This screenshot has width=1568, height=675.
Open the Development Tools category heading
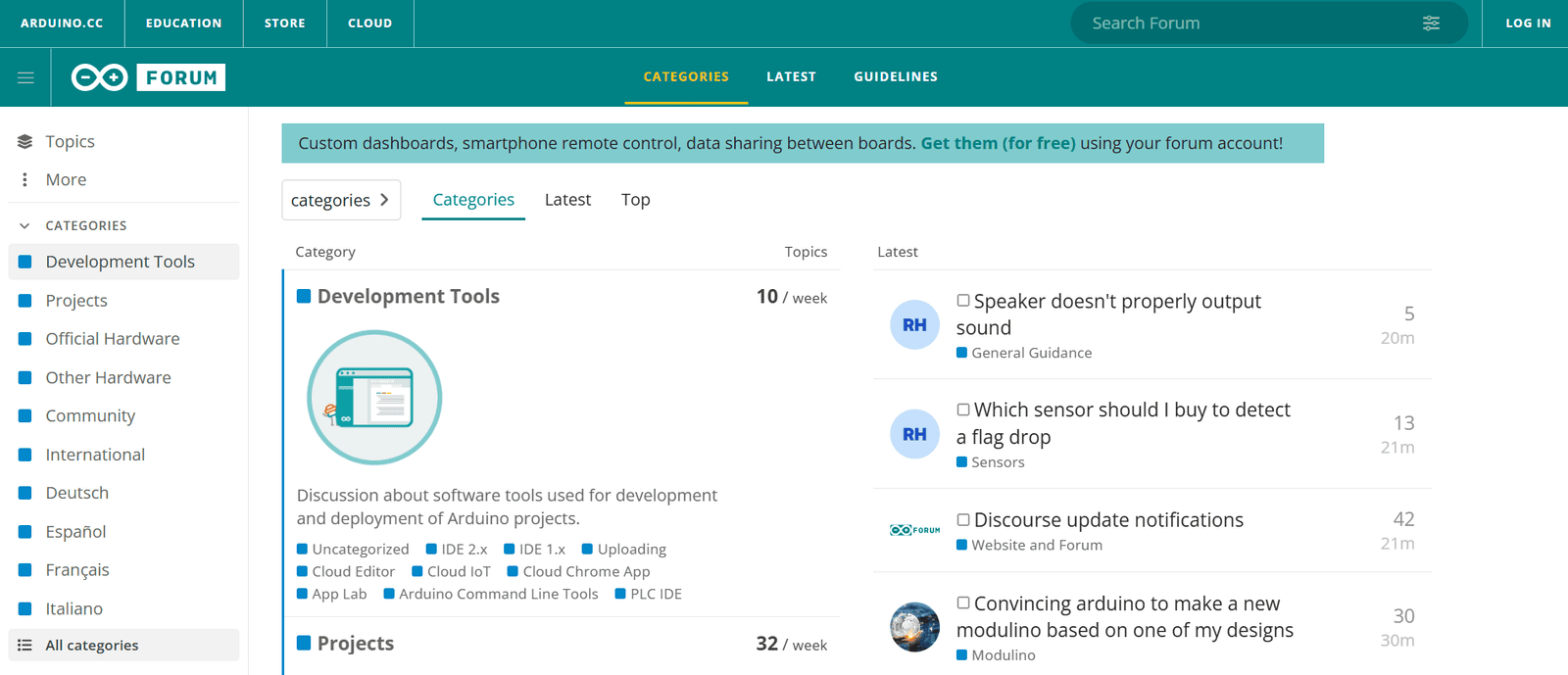coord(408,297)
